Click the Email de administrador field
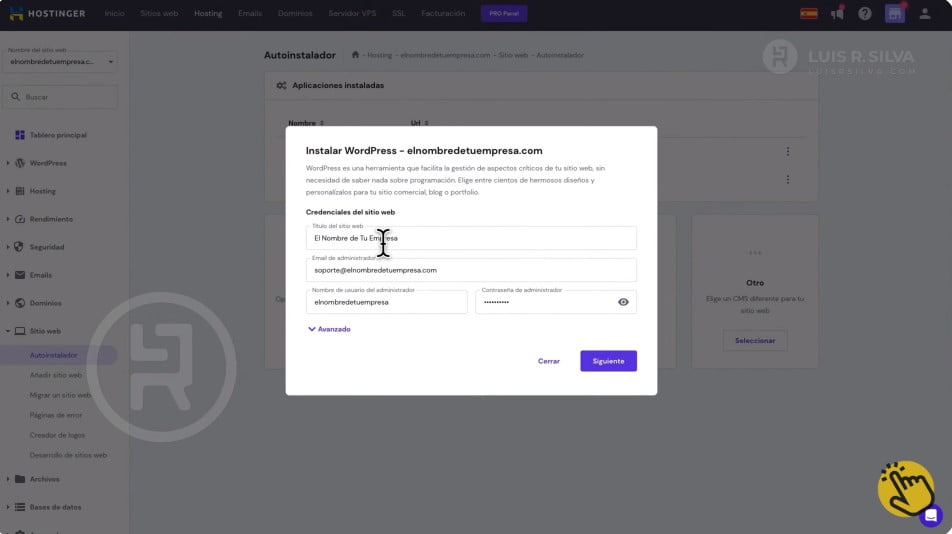The height and width of the screenshot is (534, 952). coord(471,270)
